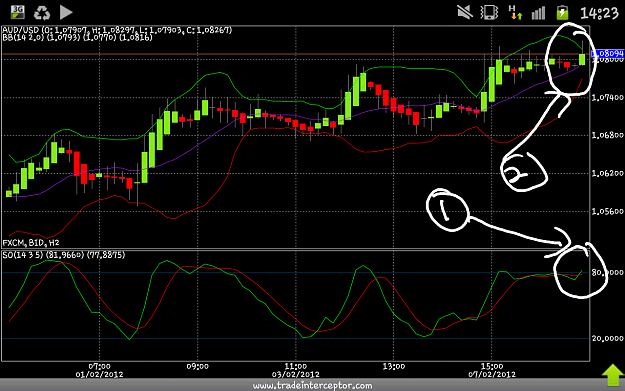
Task: Tap the vibrate phone status icon
Action: pyautogui.click(x=489, y=12)
